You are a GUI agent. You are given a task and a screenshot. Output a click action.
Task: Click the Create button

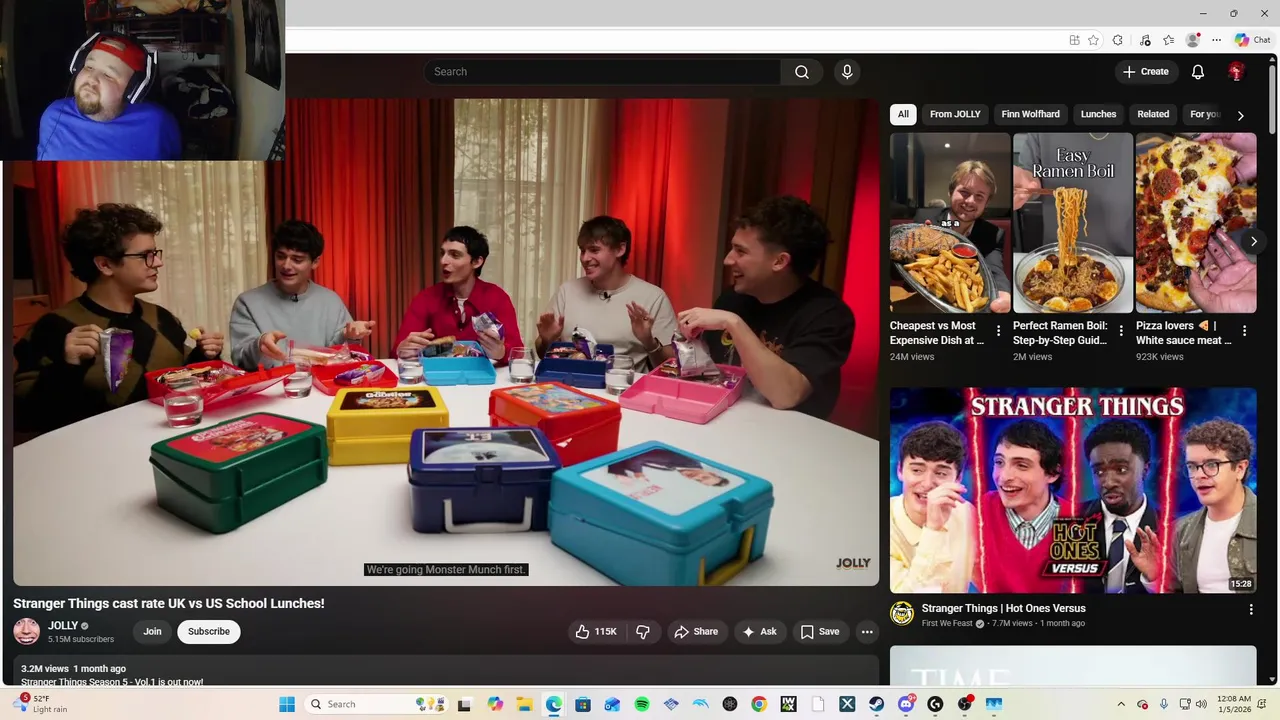coord(1146,72)
